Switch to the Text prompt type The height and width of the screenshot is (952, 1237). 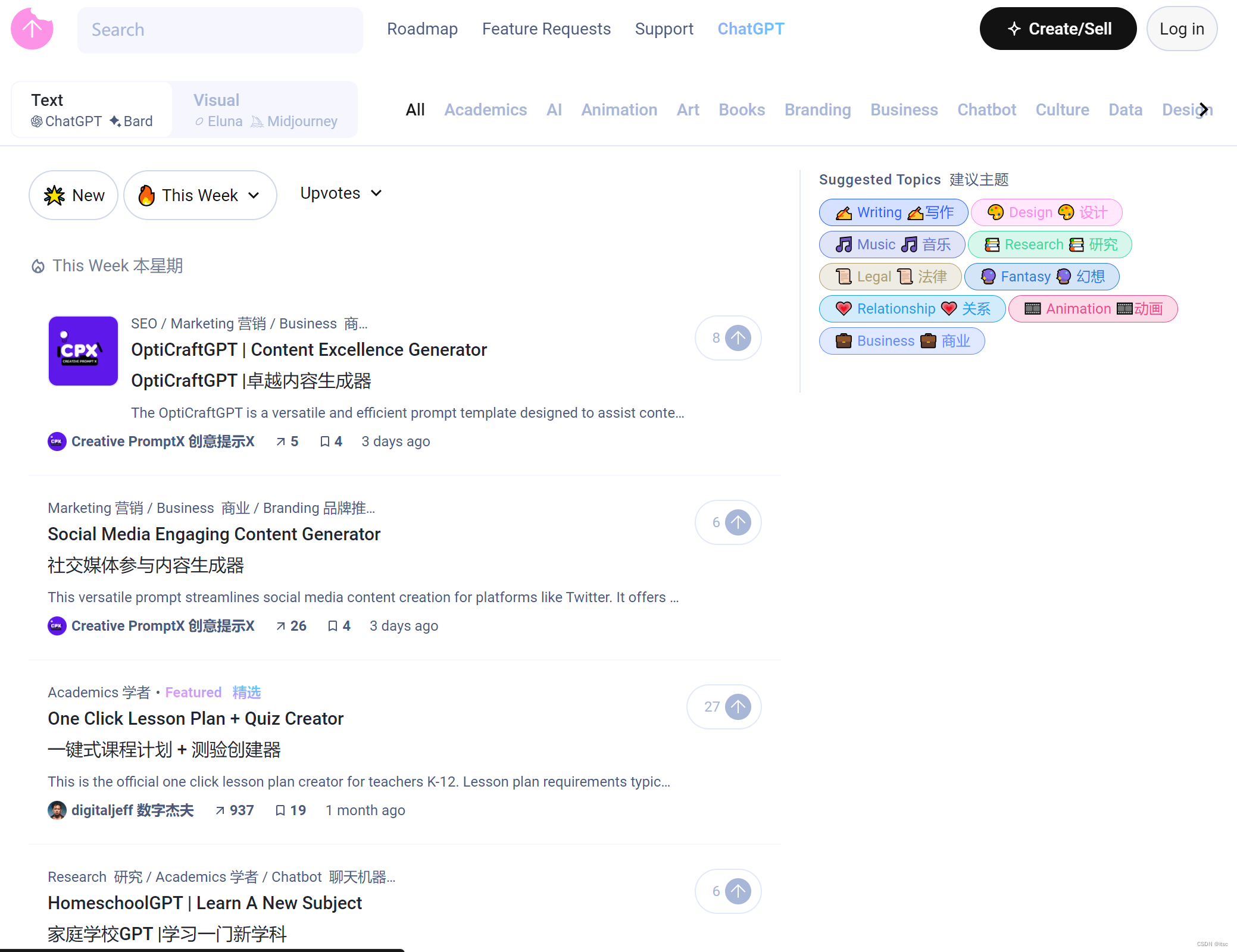(x=92, y=110)
